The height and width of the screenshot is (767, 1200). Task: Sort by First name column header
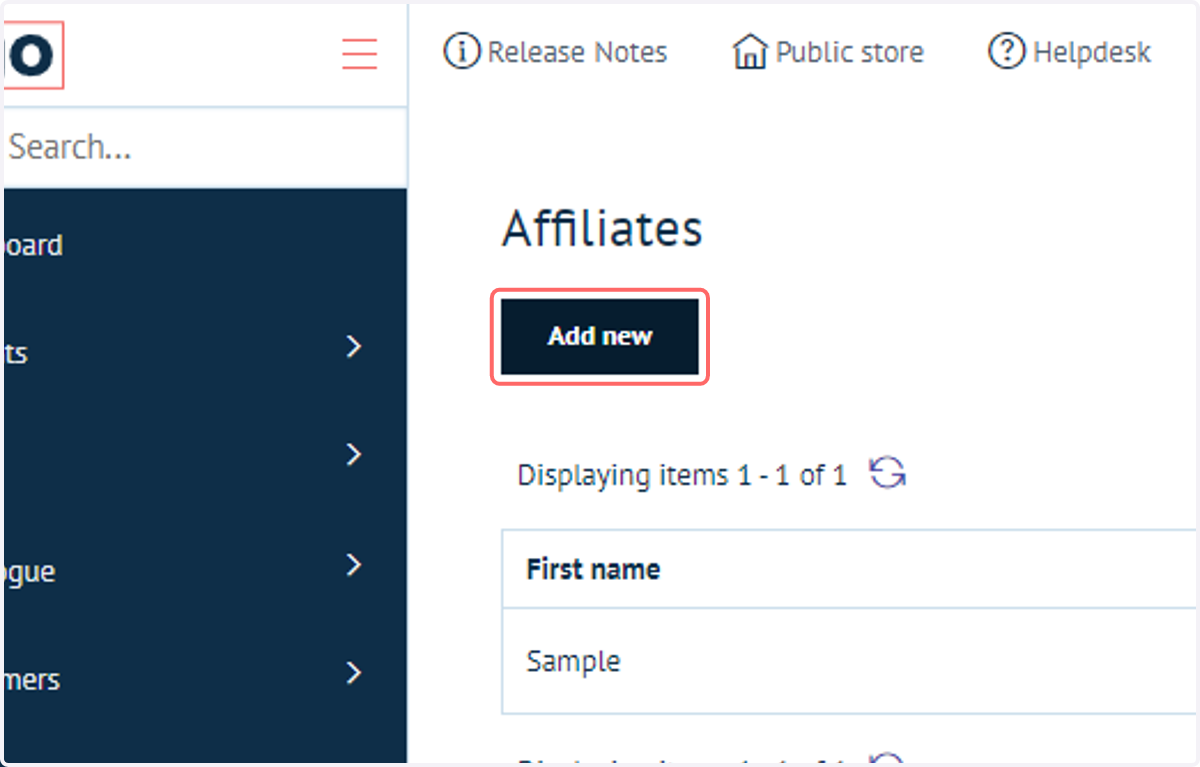tap(593, 569)
